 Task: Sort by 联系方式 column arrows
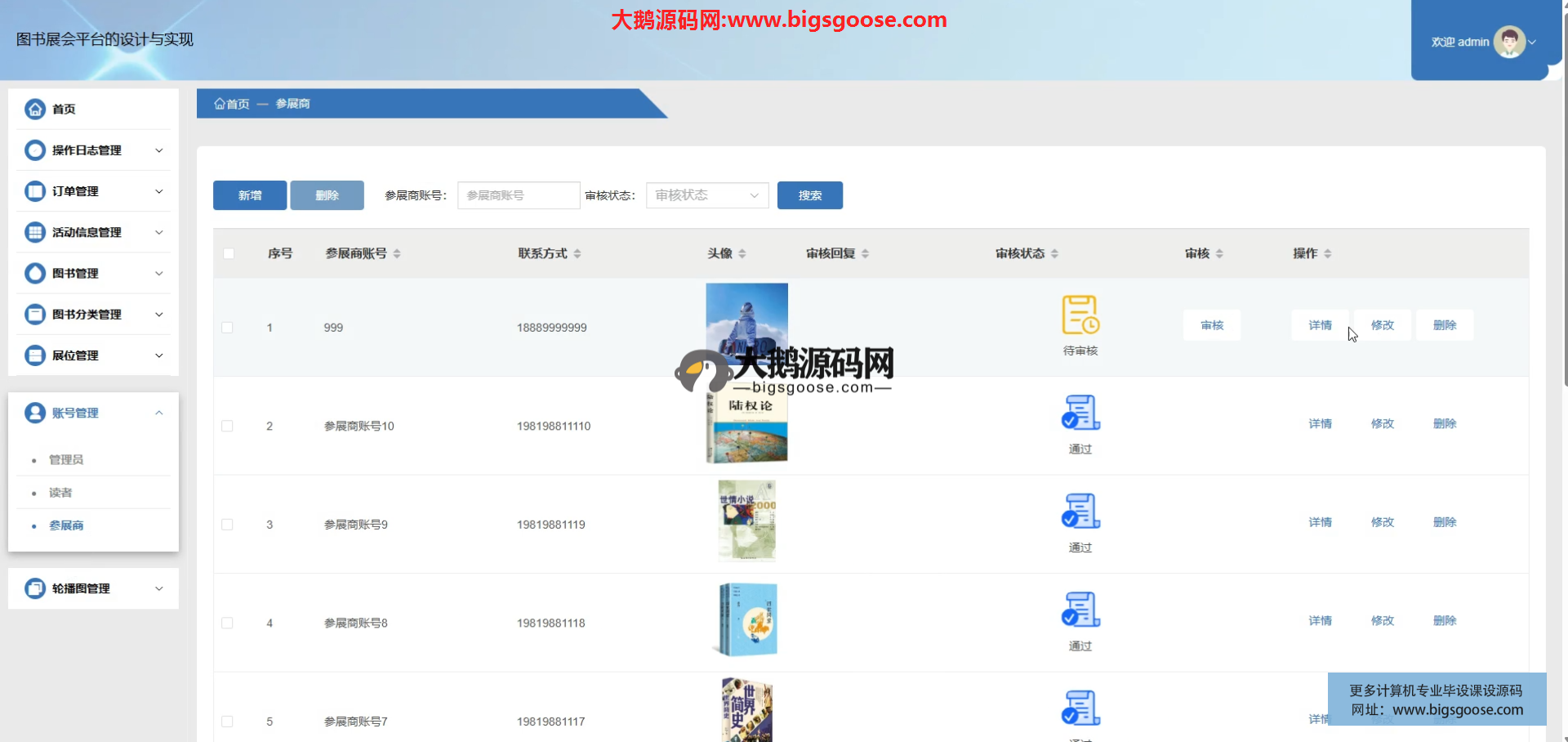click(577, 253)
